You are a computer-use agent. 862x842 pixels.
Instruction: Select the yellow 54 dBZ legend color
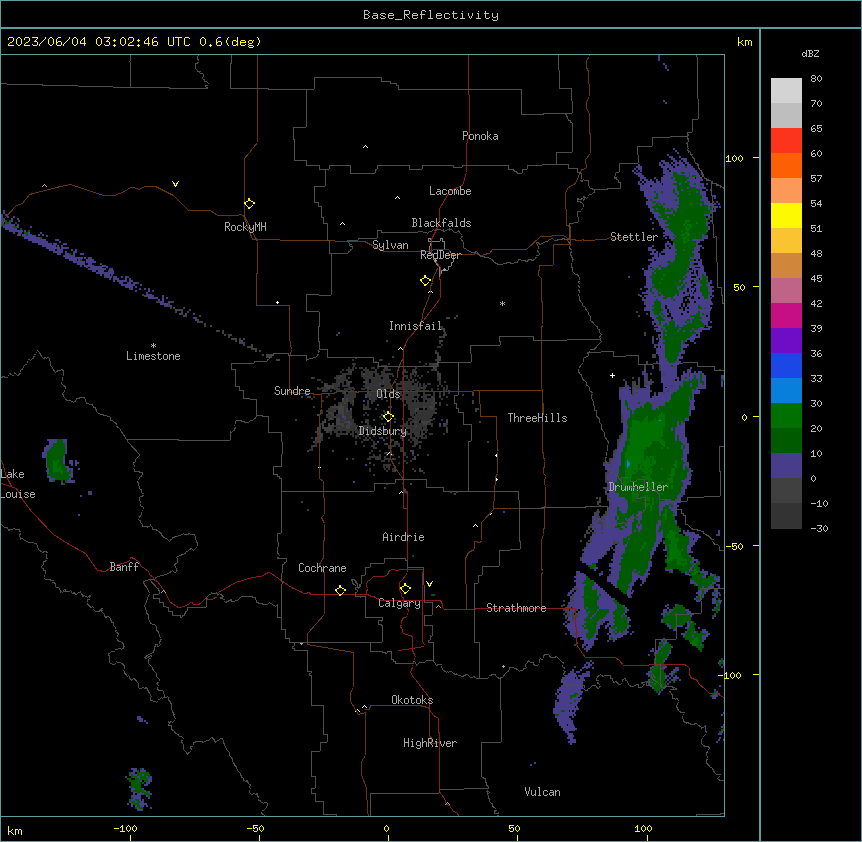click(x=786, y=215)
